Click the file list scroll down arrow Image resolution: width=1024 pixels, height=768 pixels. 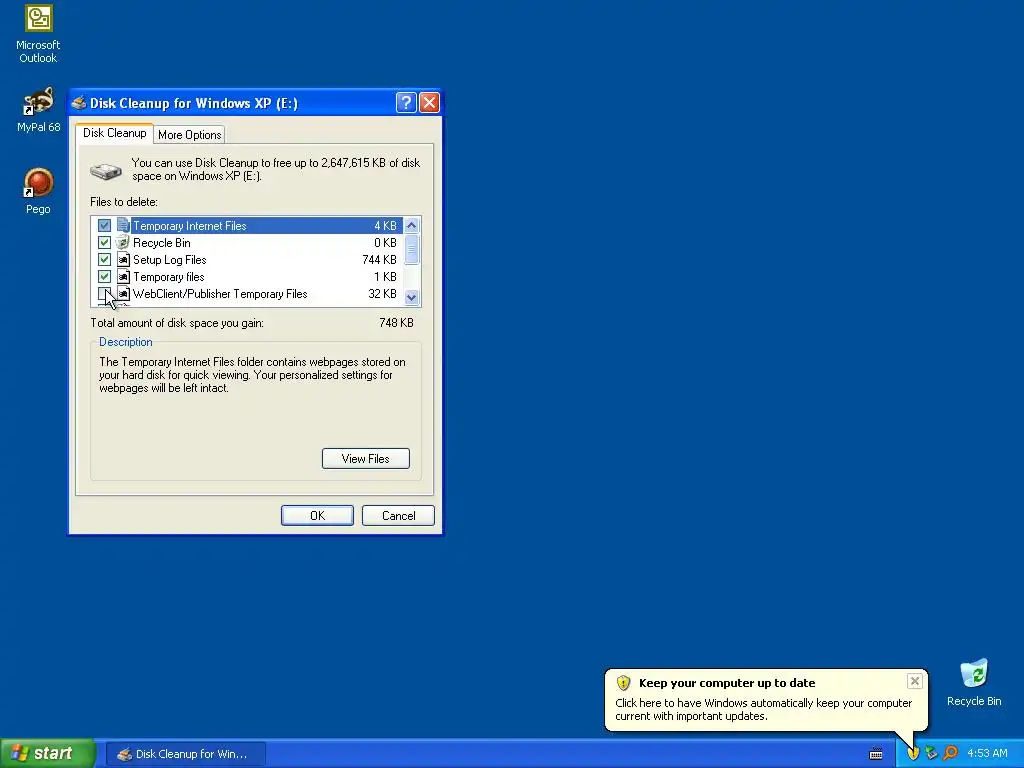coord(411,297)
